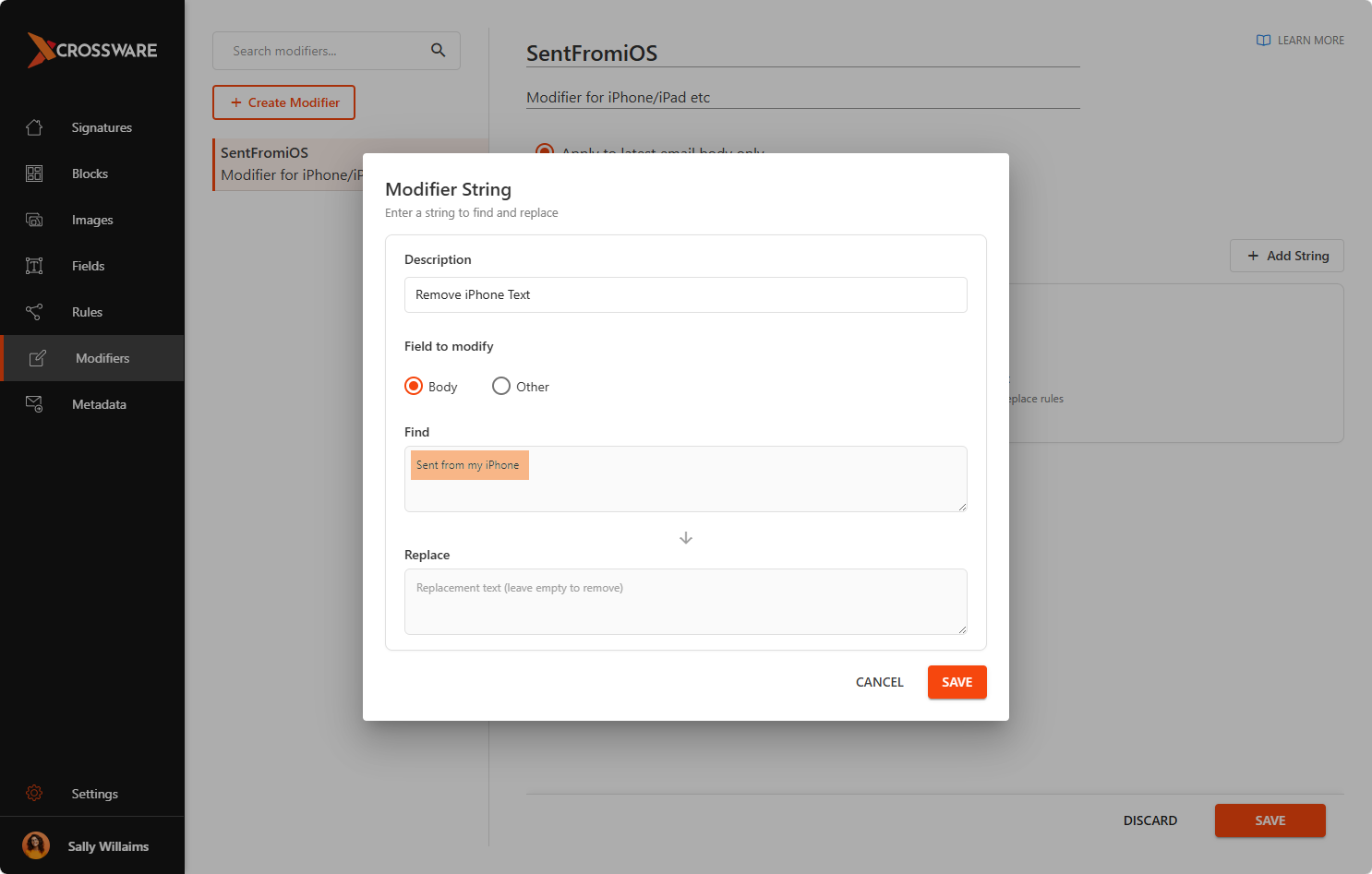Click the 'Field to modify' label
Screen dimensions: 1372x874
pos(449,346)
